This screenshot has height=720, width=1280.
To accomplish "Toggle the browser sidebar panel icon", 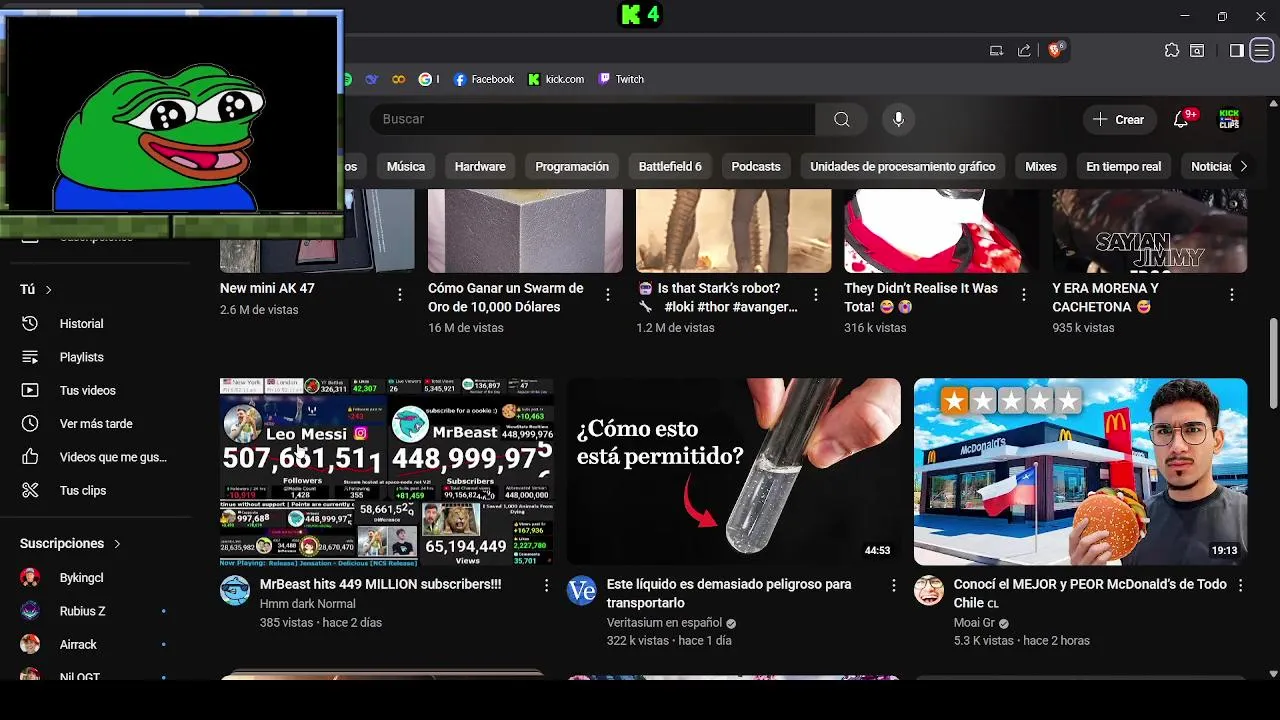I will (1237, 50).
